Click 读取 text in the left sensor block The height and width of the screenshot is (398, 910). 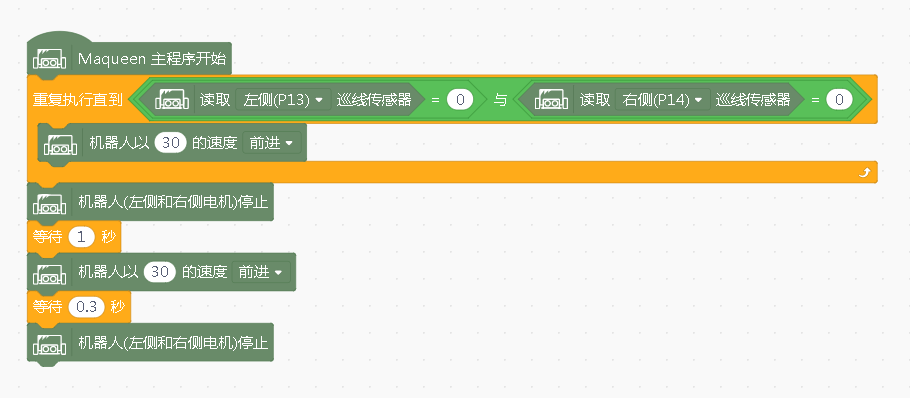pyautogui.click(x=215, y=100)
